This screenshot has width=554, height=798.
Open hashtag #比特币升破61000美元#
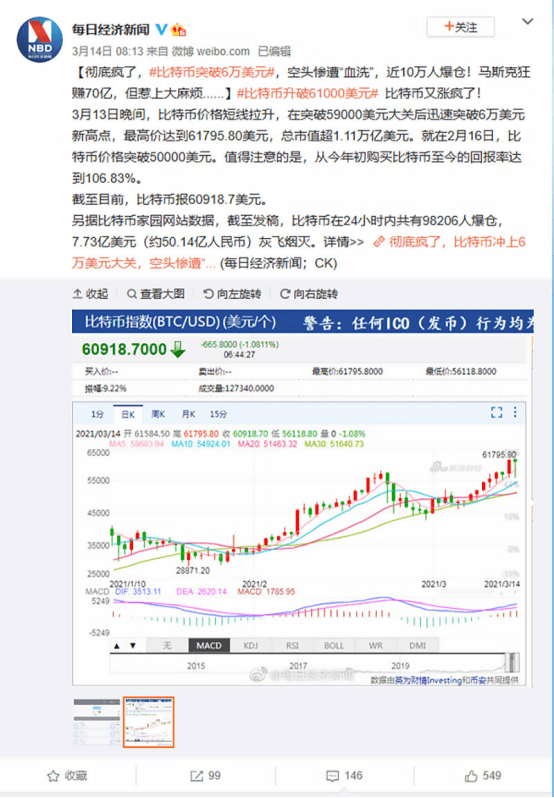[308, 94]
